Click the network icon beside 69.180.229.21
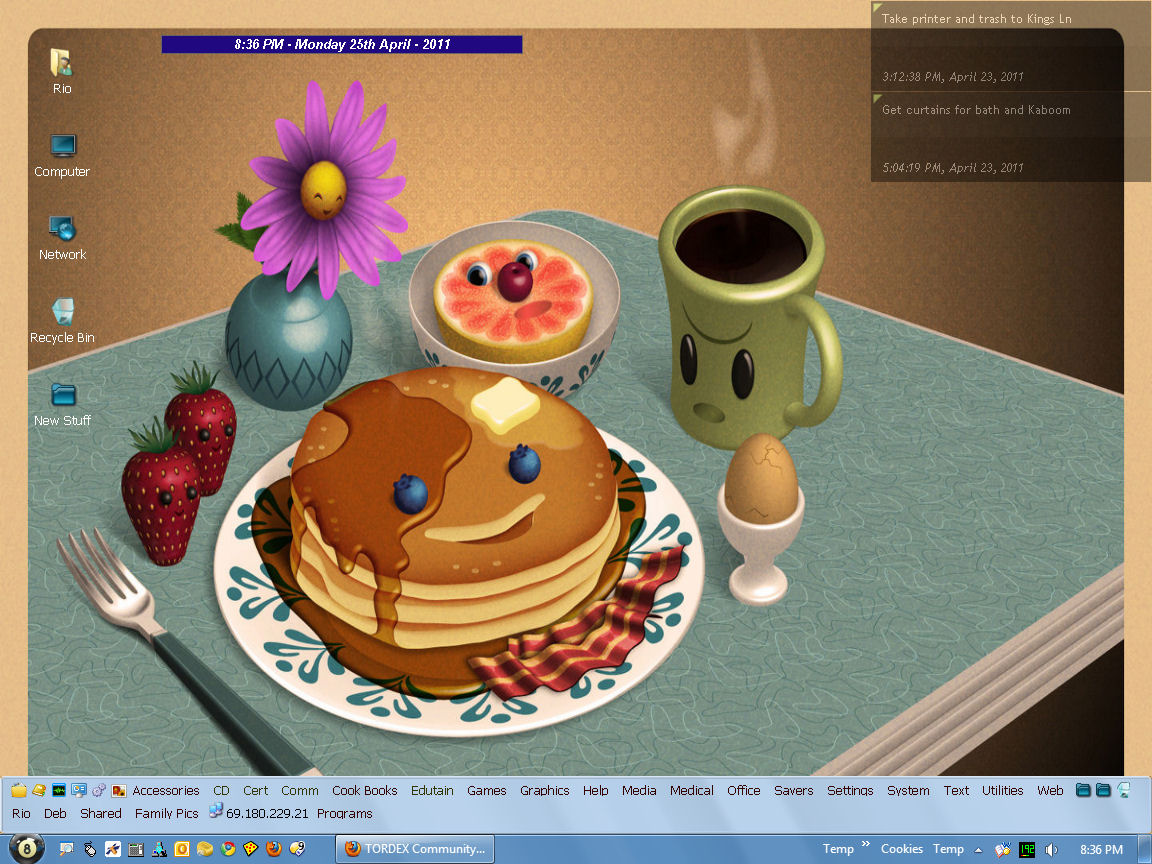 (216, 813)
